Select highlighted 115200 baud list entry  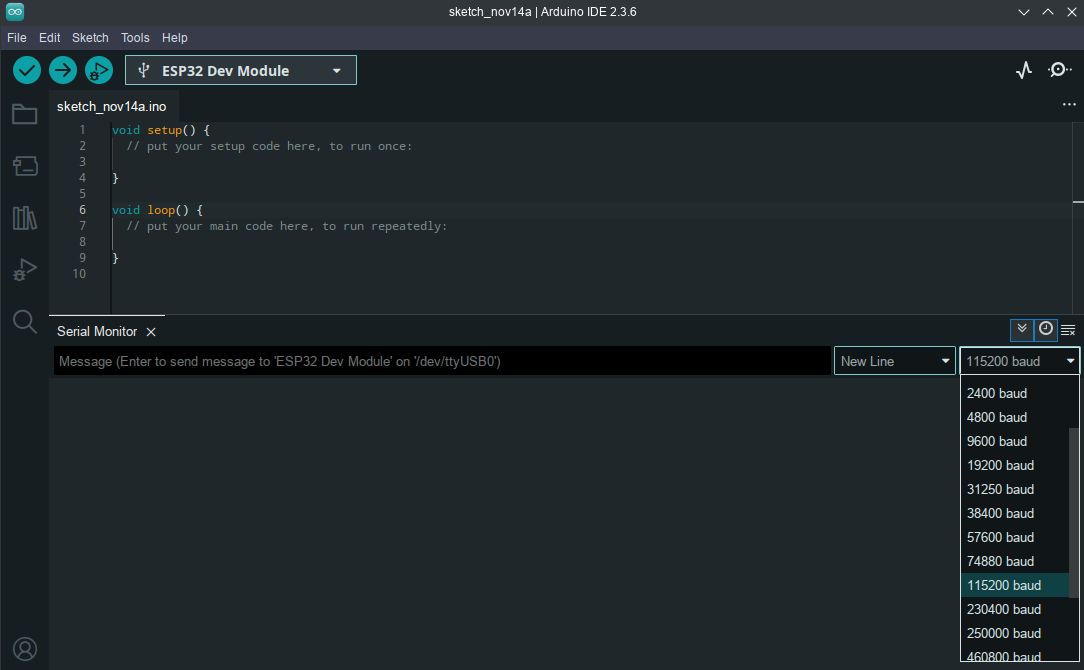pos(1014,585)
